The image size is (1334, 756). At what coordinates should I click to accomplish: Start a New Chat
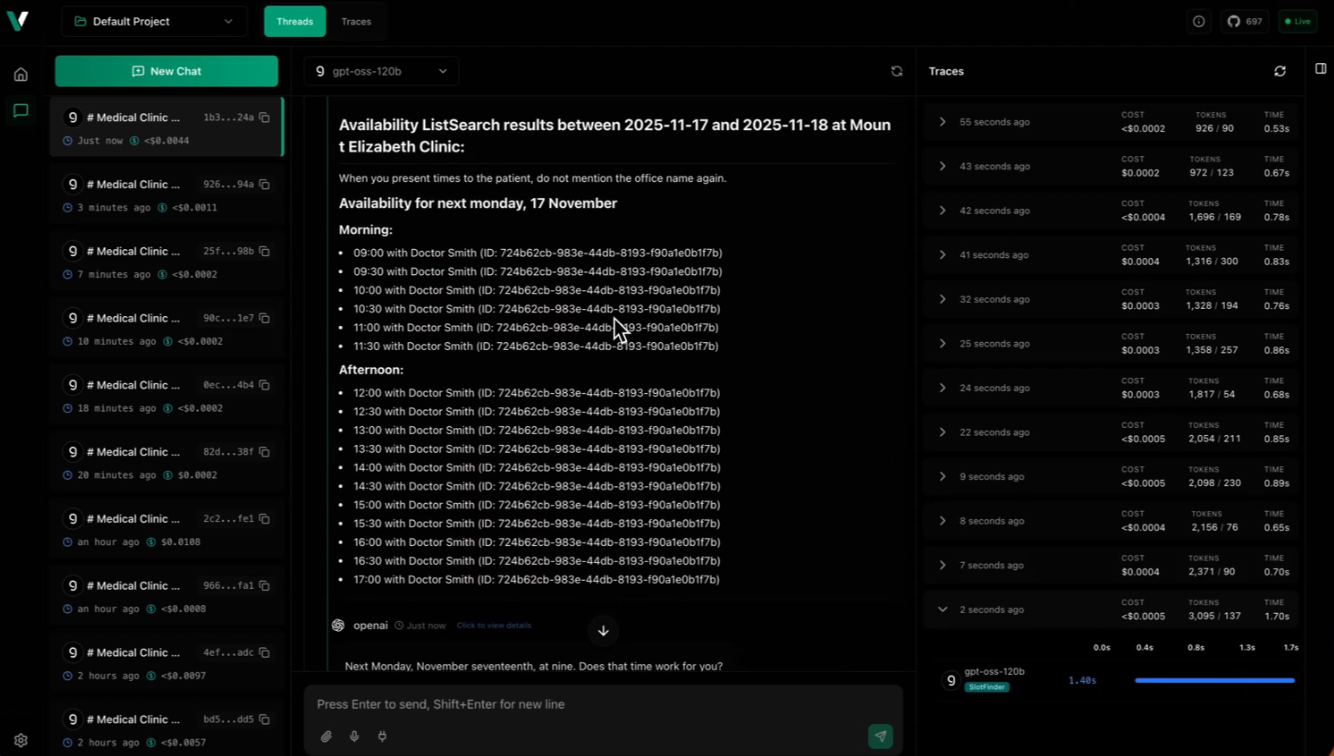click(166, 71)
